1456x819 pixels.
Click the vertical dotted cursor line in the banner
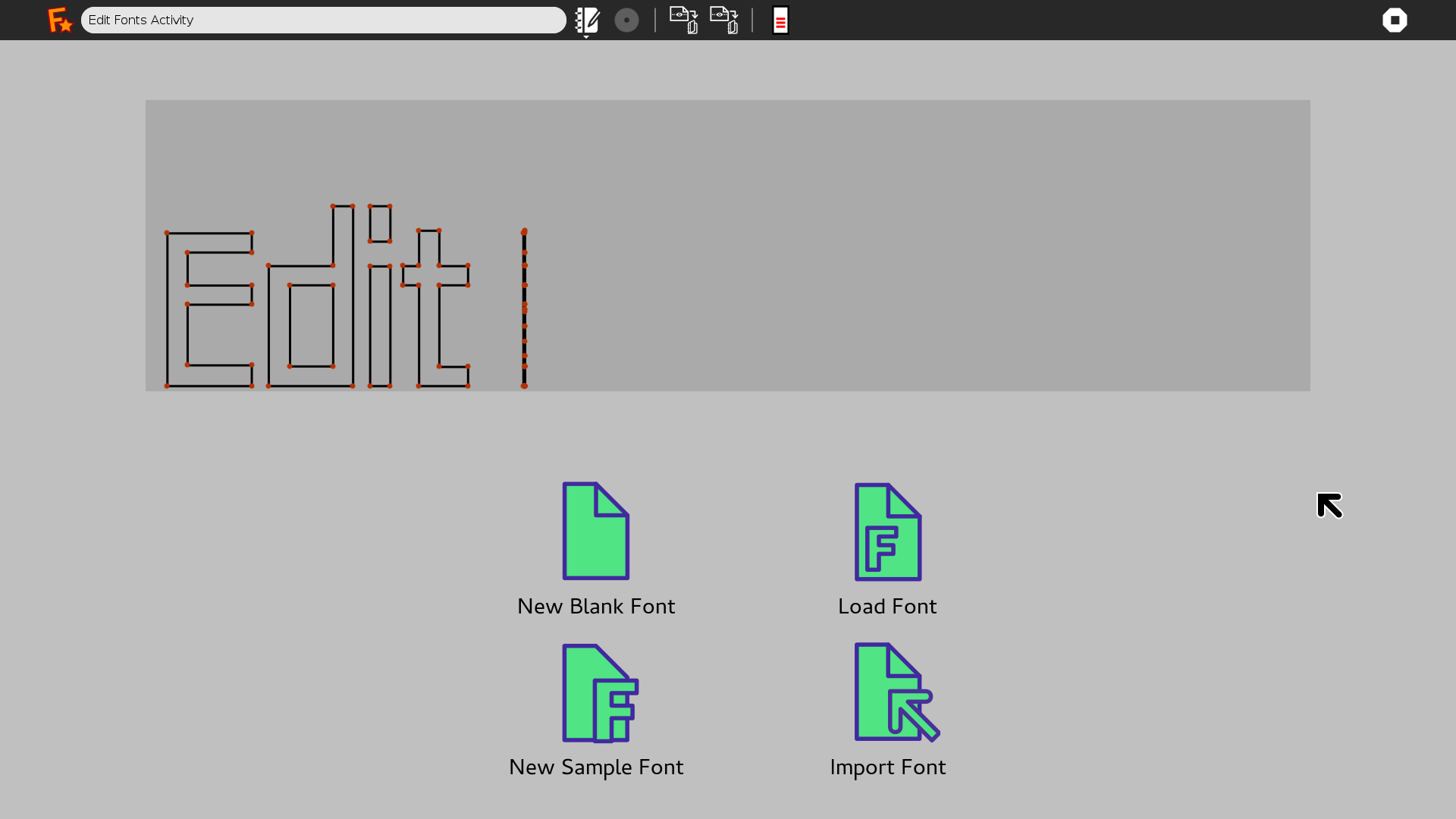524,309
